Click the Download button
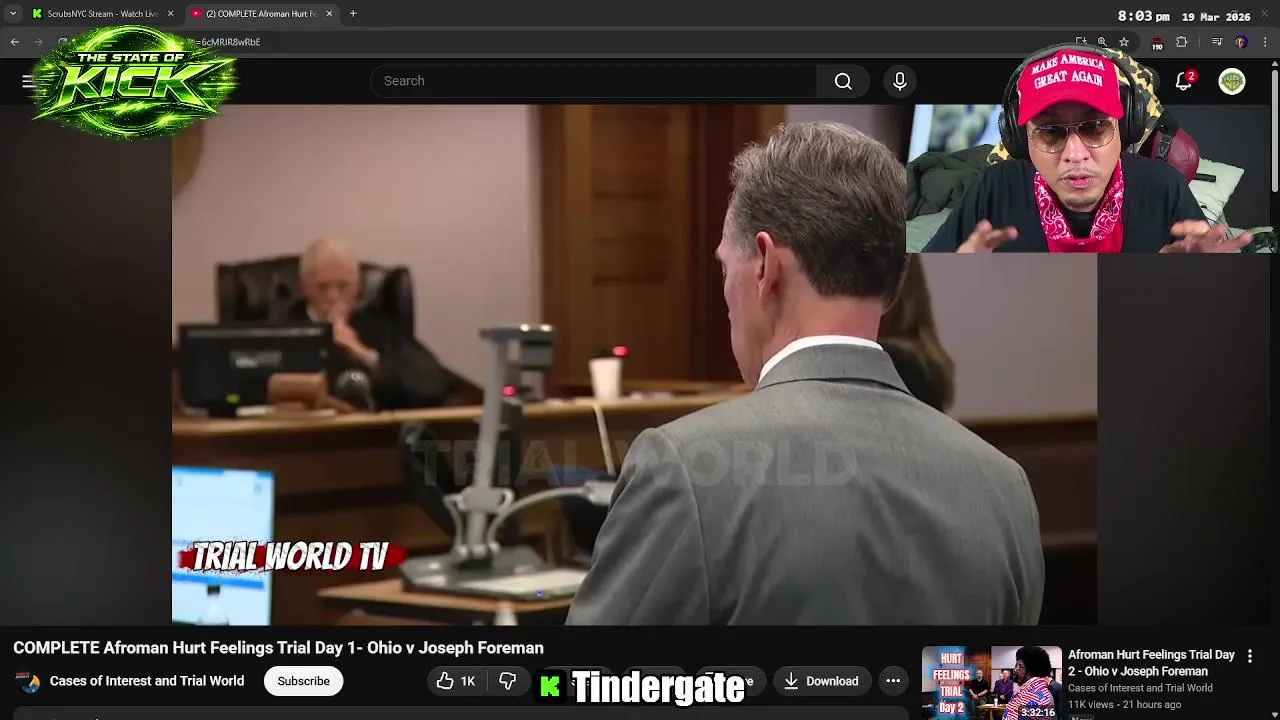The image size is (1280, 720). 821,681
